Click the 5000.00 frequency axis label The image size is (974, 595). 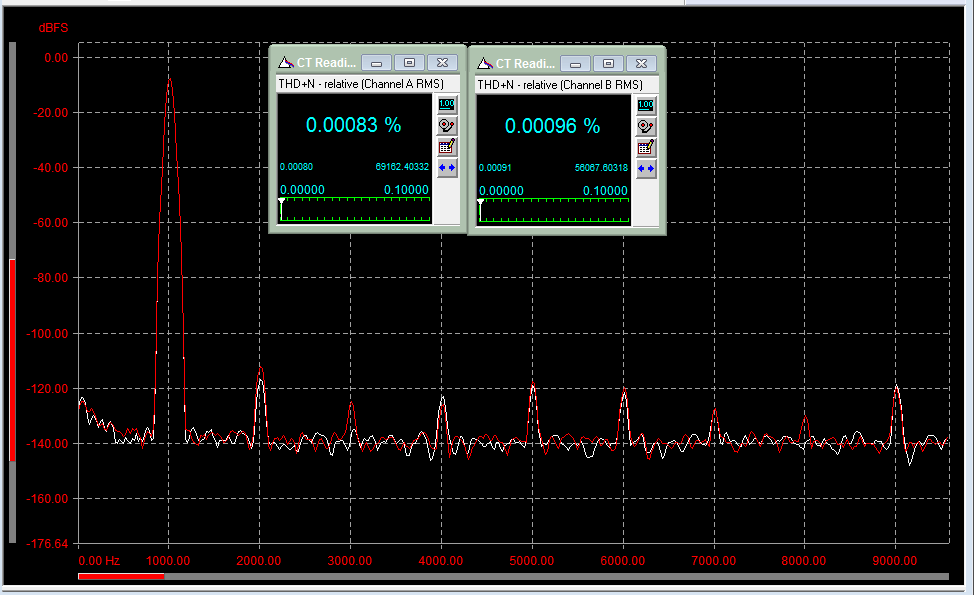532,561
